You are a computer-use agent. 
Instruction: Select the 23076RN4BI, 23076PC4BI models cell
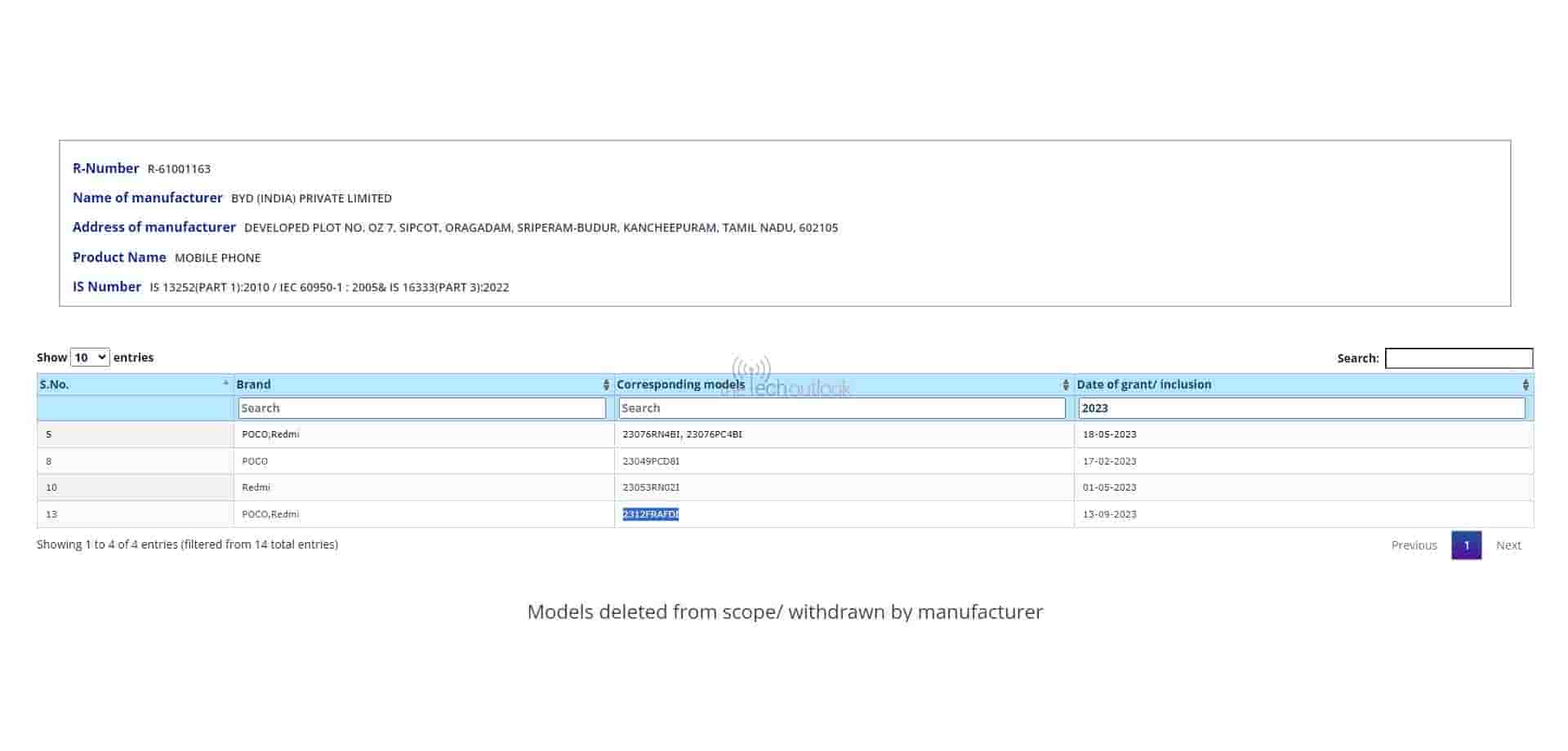click(x=682, y=434)
